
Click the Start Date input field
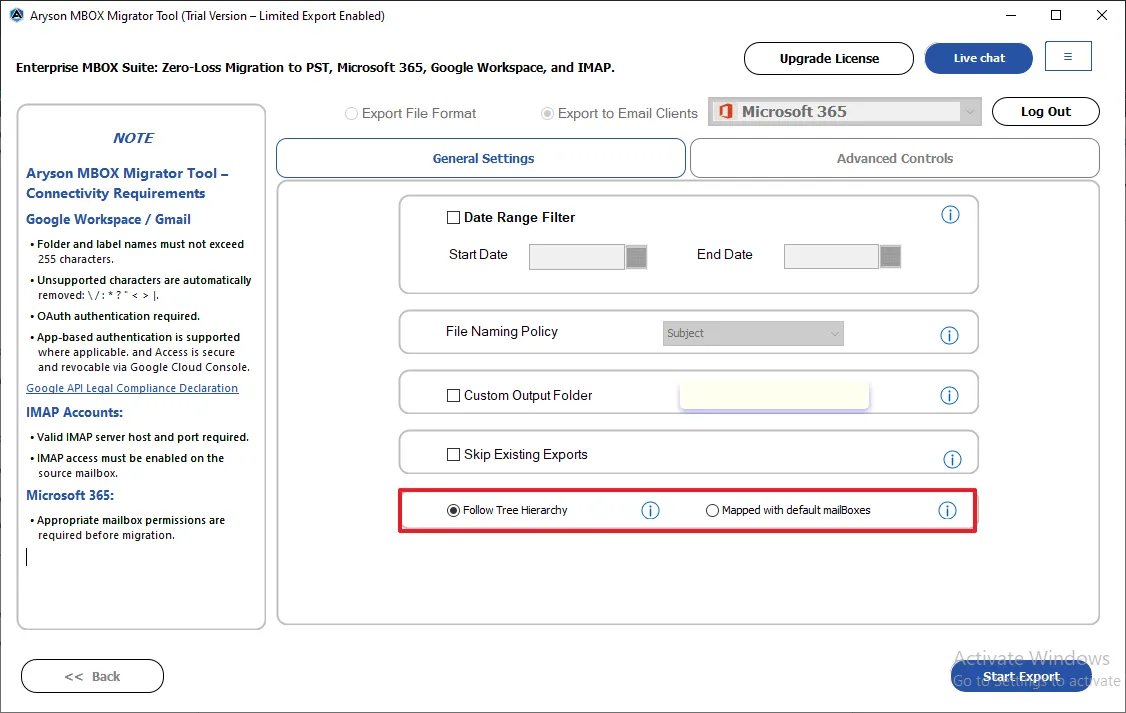tap(577, 257)
